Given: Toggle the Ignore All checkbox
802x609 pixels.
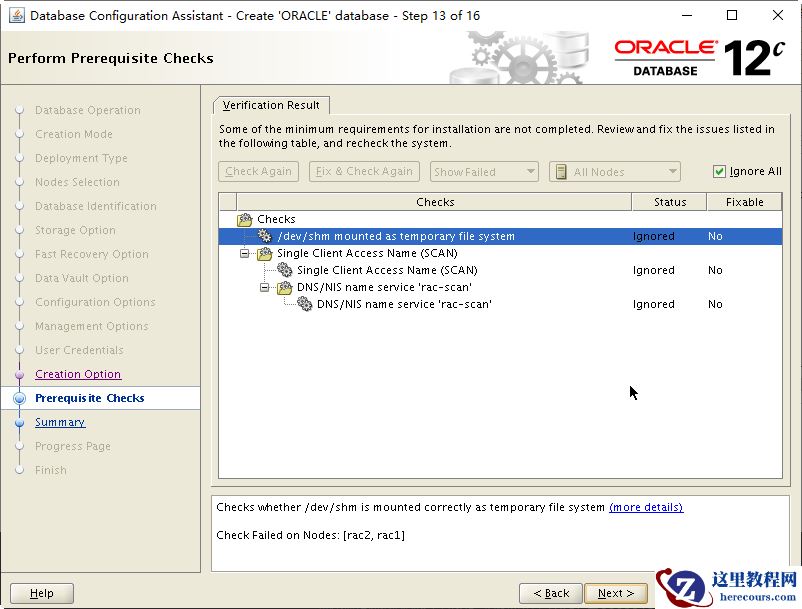Looking at the screenshot, I should click(719, 171).
